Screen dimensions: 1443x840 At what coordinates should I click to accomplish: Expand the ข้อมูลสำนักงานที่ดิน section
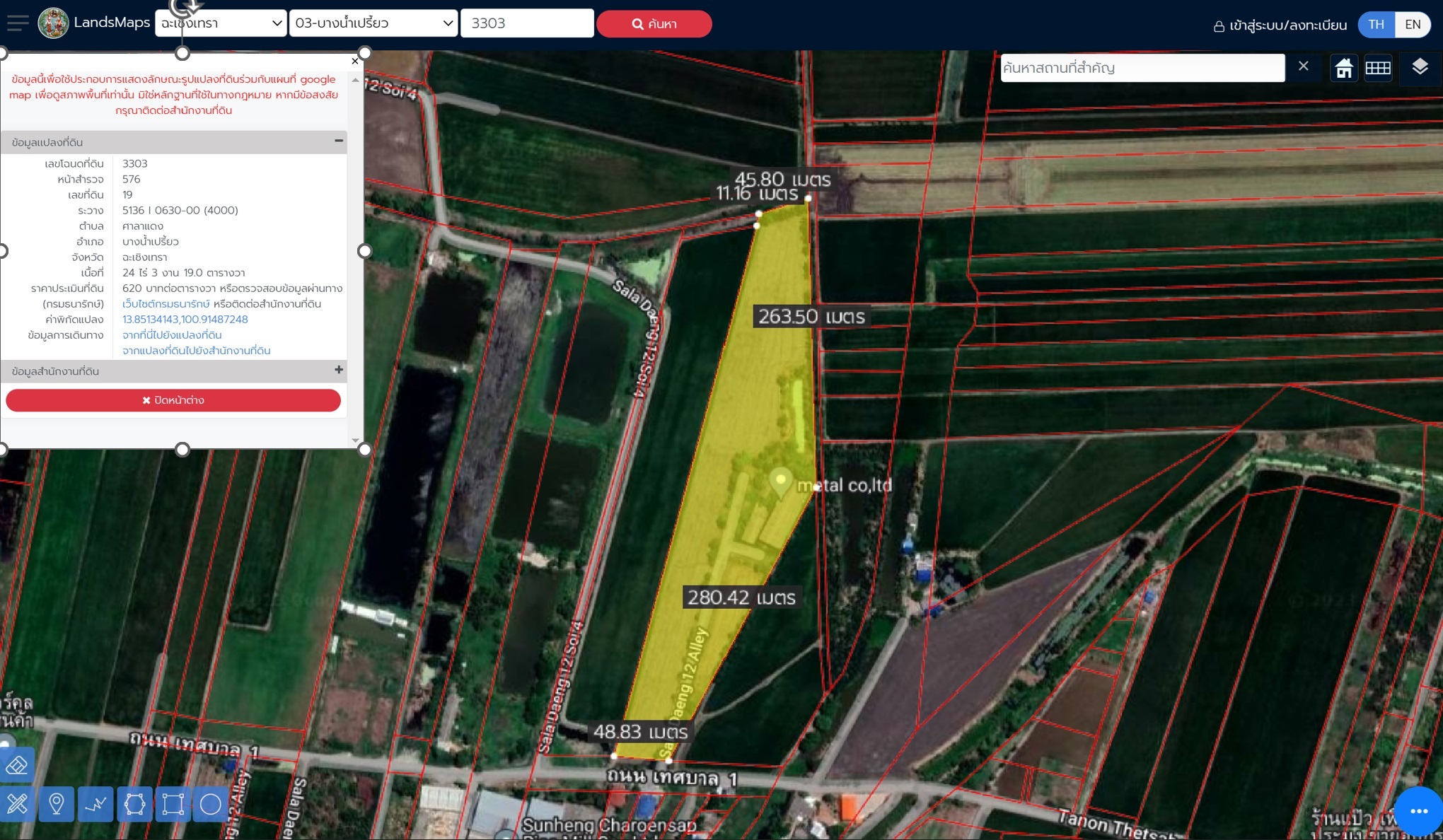click(x=339, y=370)
